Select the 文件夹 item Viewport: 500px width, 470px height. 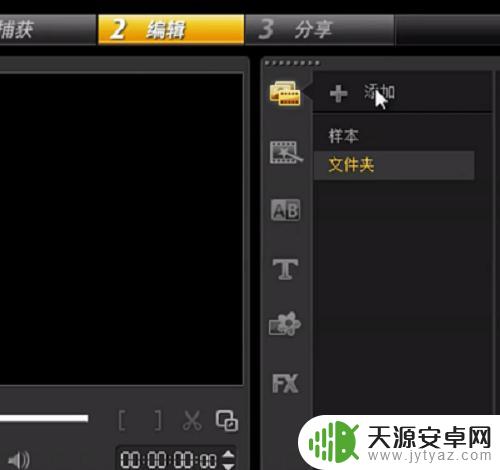(x=394, y=165)
